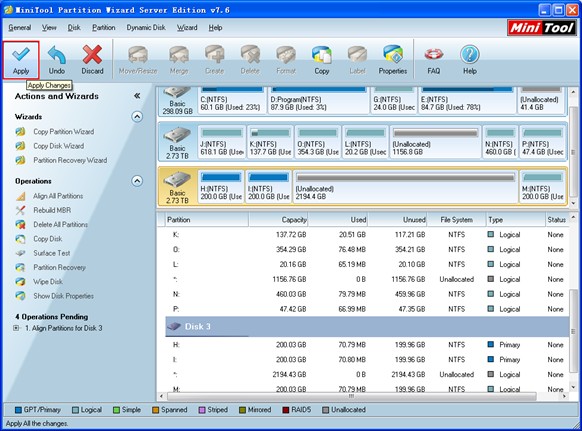Open the Help menu
The width and height of the screenshot is (582, 431).
tap(215, 27)
